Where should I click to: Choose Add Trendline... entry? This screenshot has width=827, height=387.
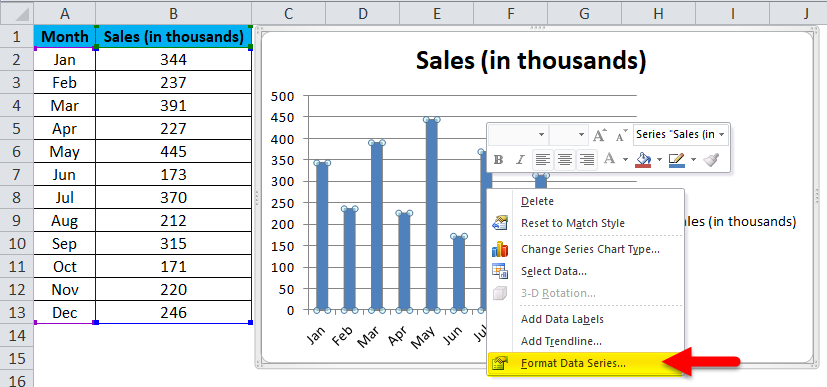pos(585,341)
